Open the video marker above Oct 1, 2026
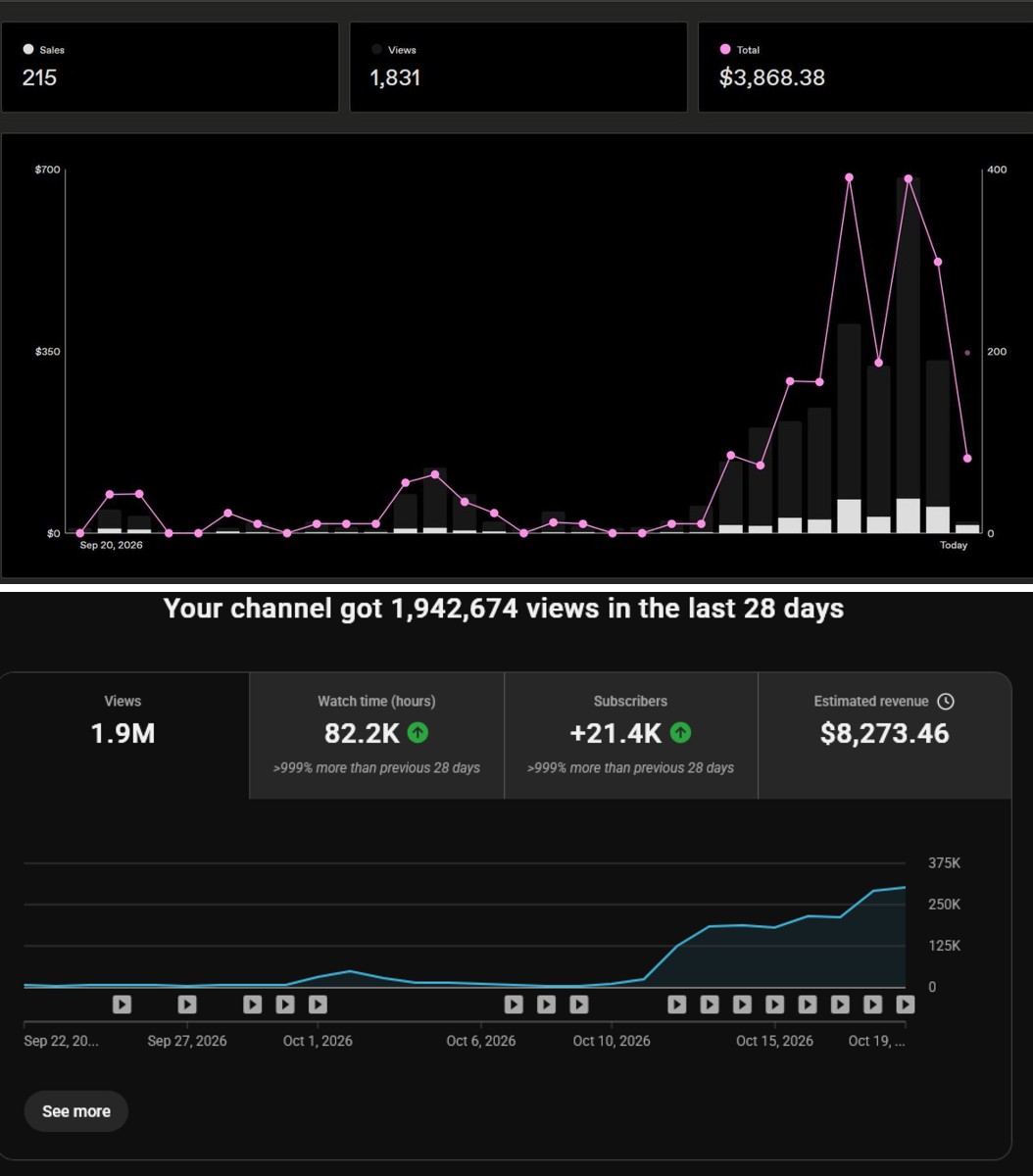This screenshot has height=1176, width=1033. pyautogui.click(x=318, y=1004)
